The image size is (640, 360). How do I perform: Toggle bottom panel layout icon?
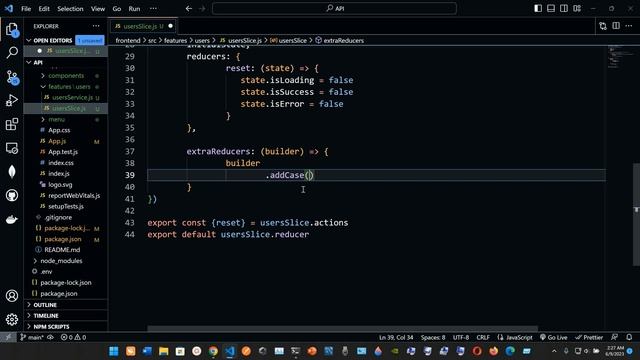pyautogui.click(x=551, y=9)
